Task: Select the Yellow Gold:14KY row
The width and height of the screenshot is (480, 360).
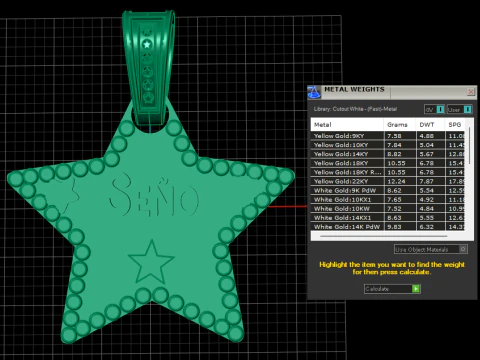Action: 388,154
